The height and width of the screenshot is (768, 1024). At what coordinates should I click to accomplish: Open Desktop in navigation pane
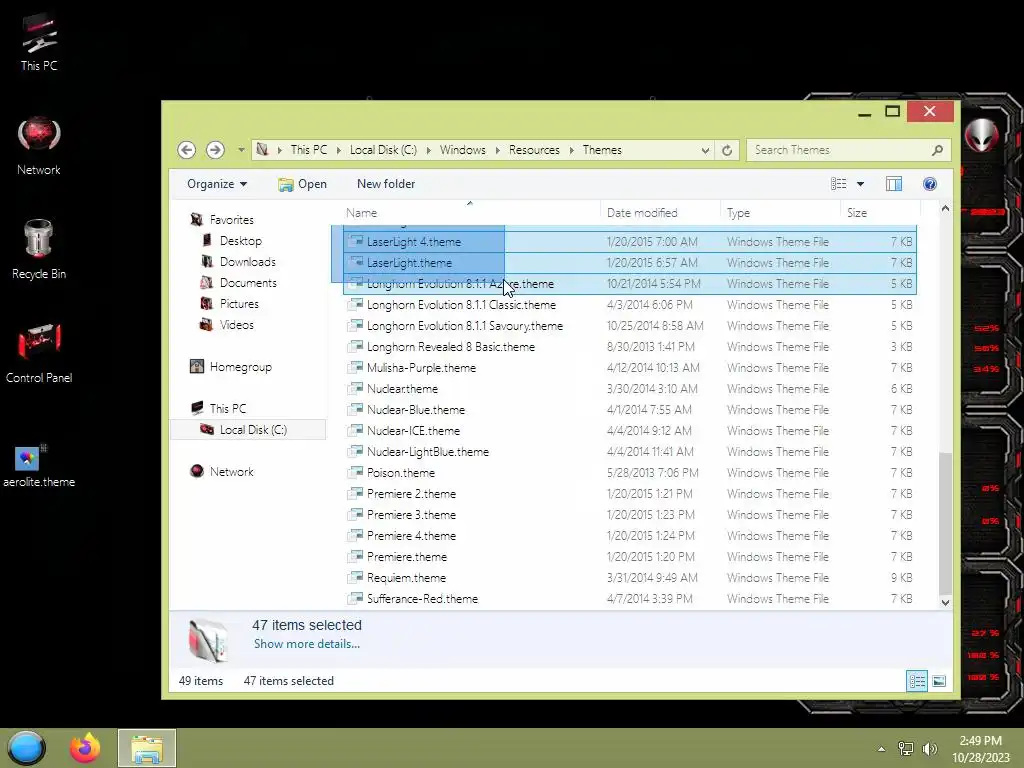pos(231,241)
